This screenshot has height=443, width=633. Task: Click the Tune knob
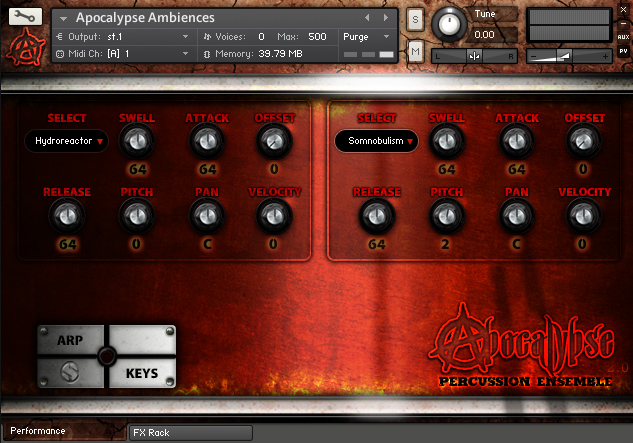coord(449,24)
